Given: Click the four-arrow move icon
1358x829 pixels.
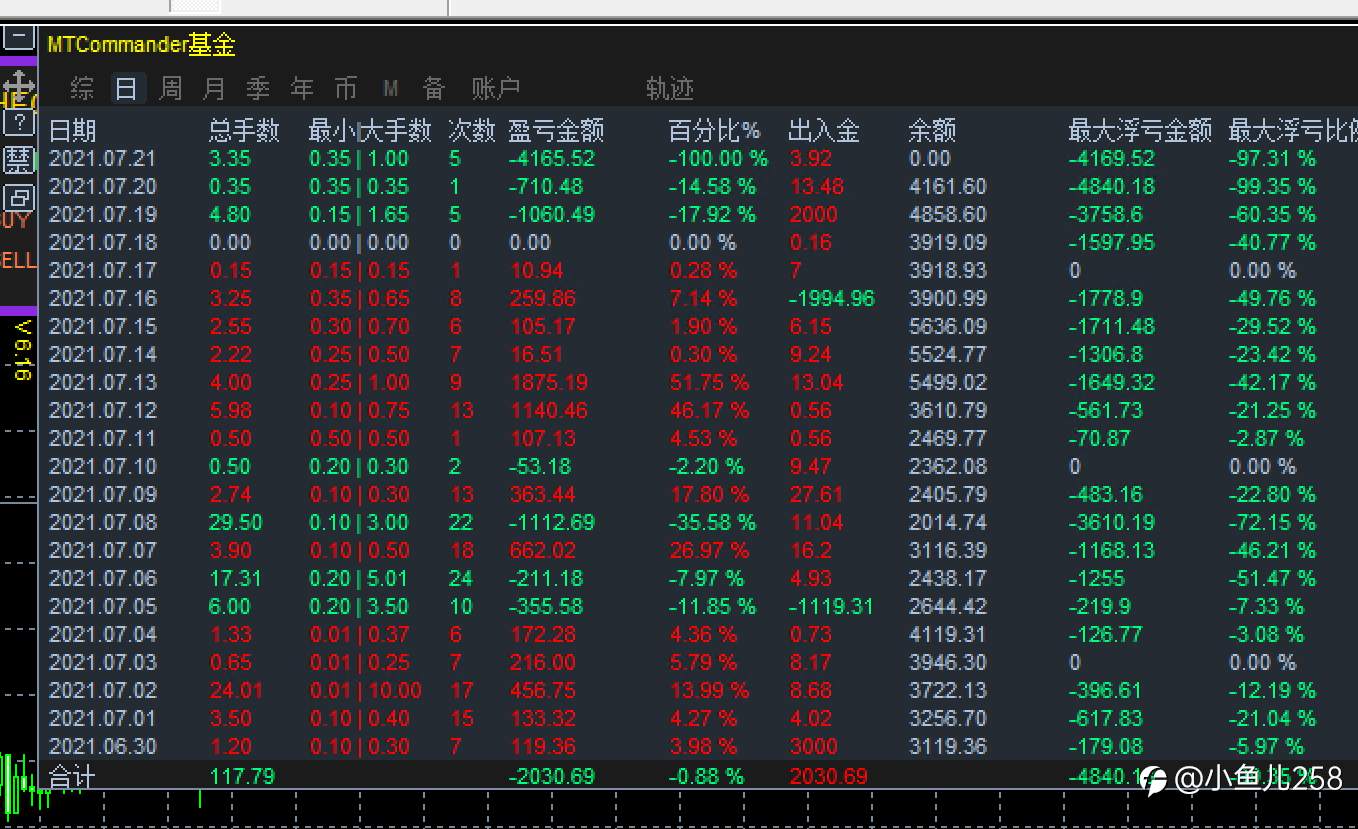Looking at the screenshot, I should coord(18,84).
